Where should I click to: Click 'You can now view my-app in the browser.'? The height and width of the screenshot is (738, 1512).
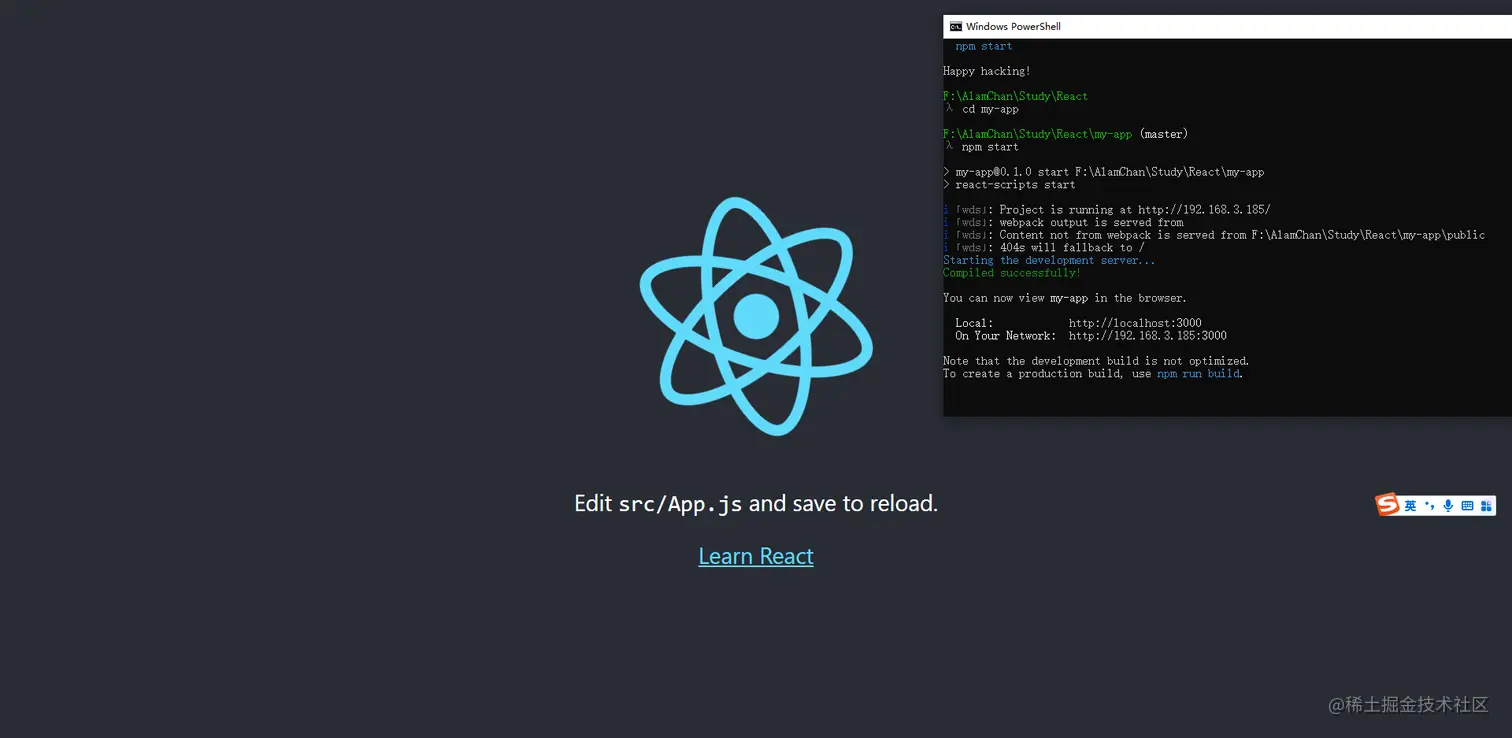click(1065, 298)
